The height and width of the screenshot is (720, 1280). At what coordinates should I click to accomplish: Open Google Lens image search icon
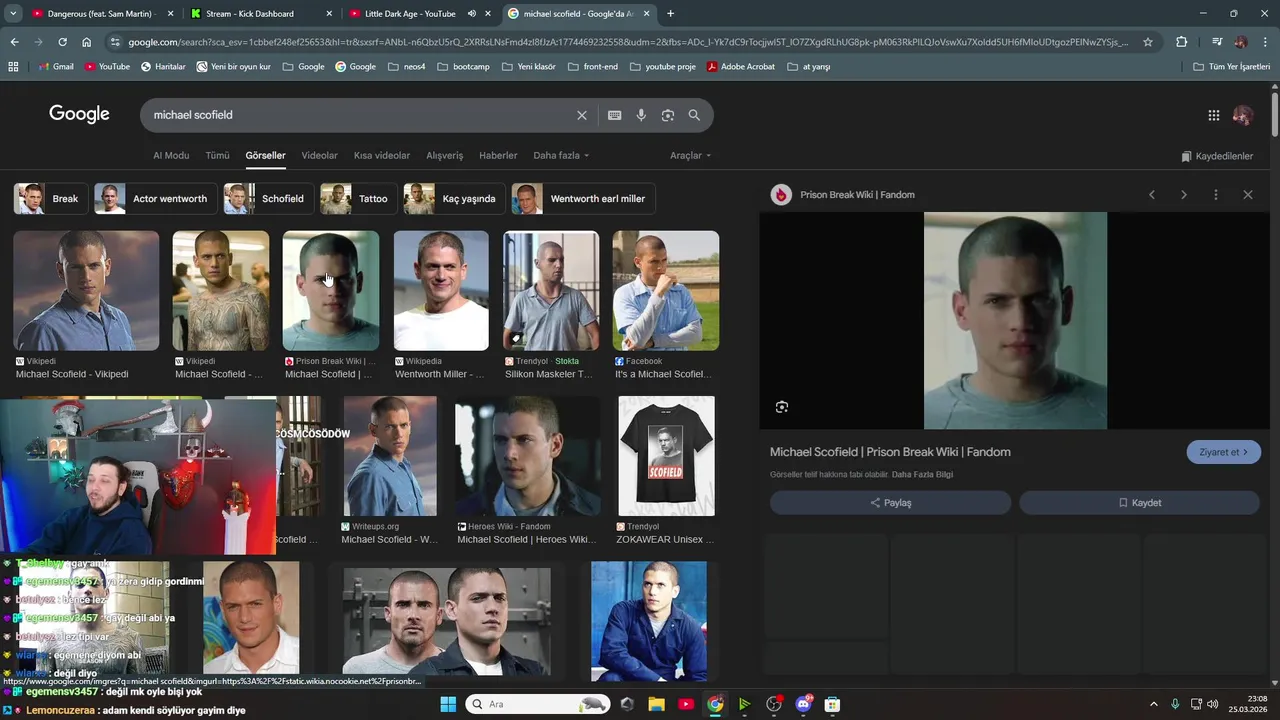pyautogui.click(x=668, y=115)
